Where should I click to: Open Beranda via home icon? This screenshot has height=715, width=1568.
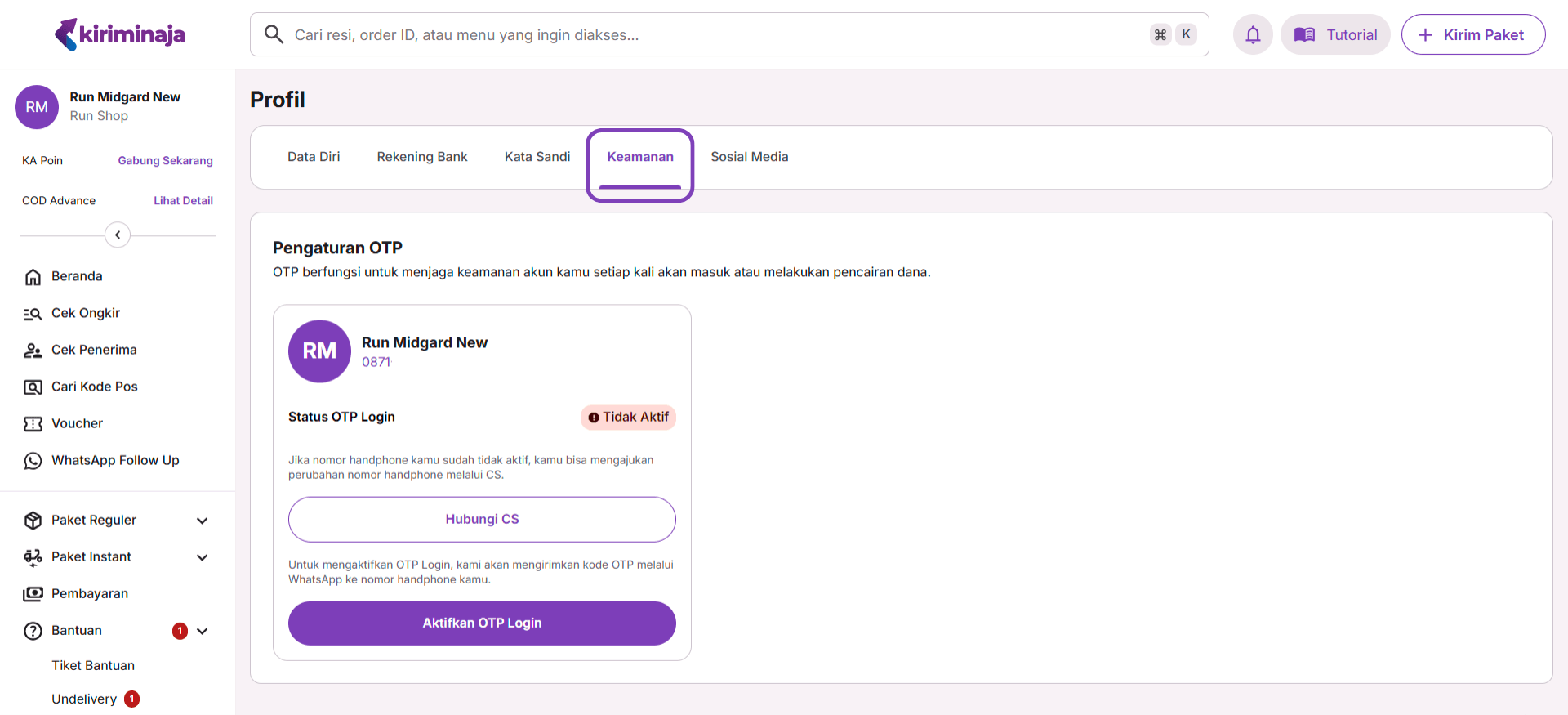[33, 277]
